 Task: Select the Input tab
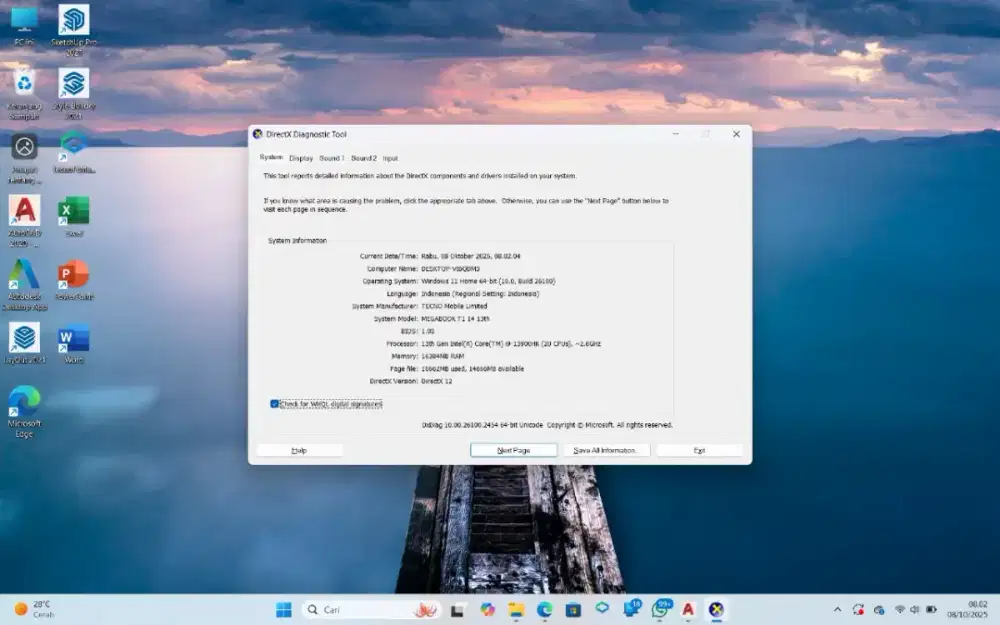point(390,158)
